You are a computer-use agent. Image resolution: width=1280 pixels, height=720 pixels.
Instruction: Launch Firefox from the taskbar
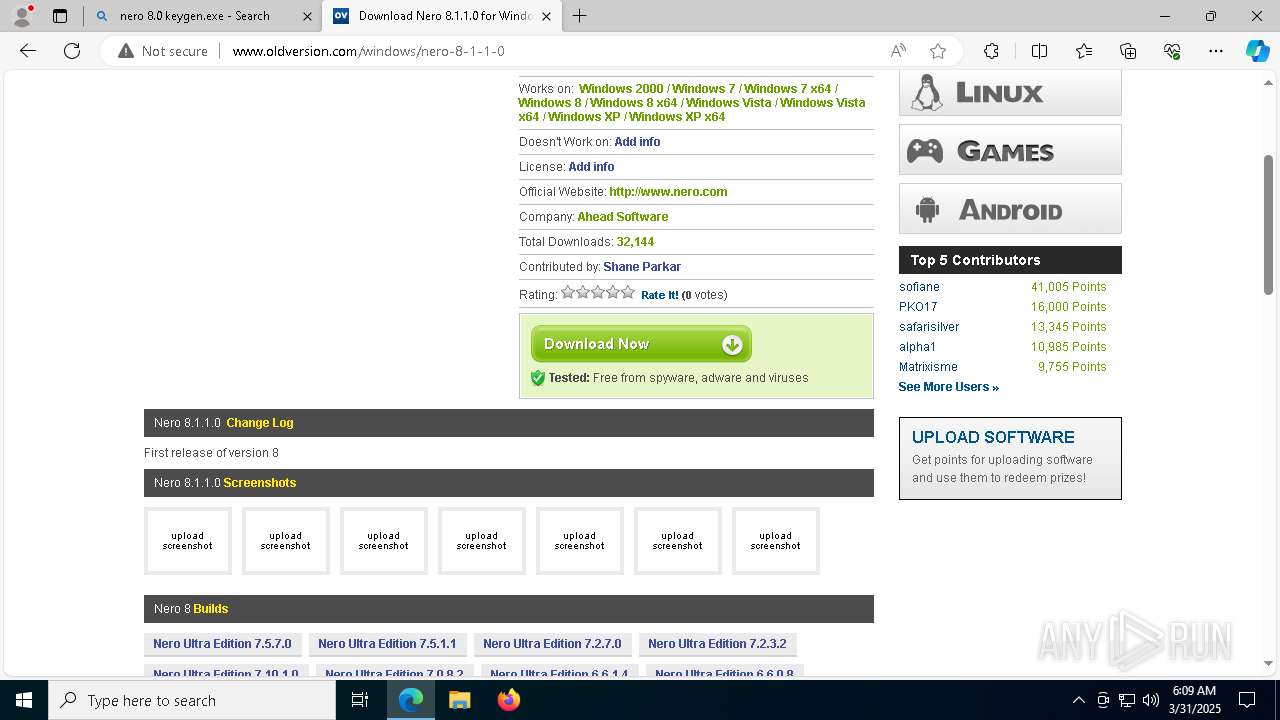[x=509, y=700]
